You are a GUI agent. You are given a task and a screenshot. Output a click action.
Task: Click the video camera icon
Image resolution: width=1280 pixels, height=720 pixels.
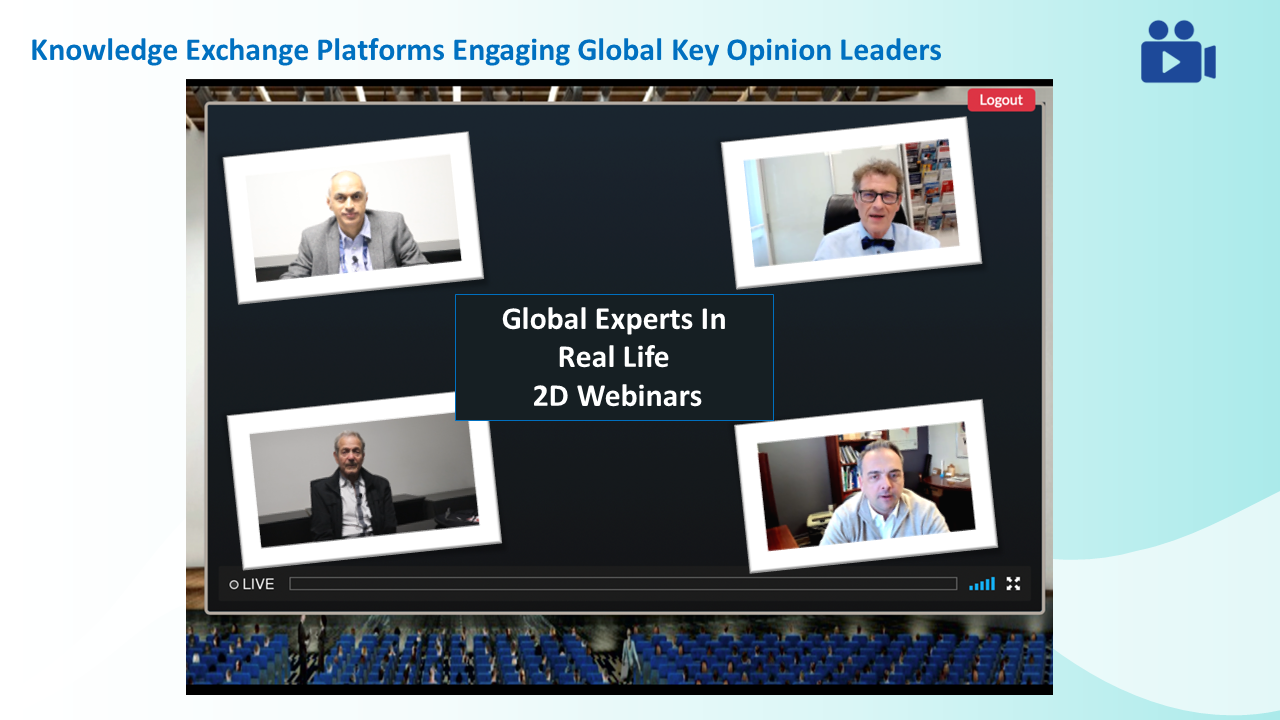[1178, 51]
